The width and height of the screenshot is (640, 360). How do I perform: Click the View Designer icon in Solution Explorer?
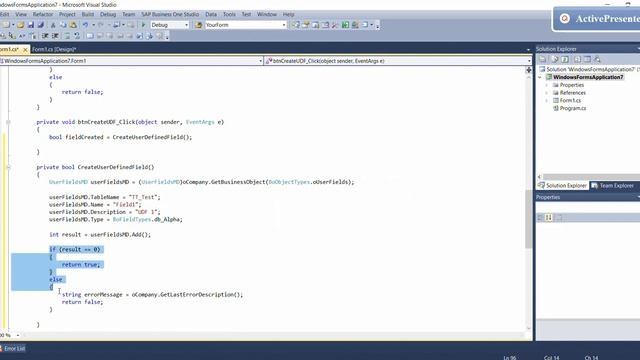coord(587,59)
